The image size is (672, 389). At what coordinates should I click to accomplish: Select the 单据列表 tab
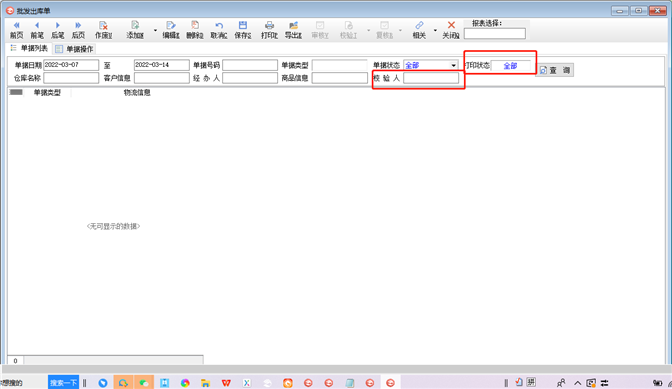[x=29, y=48]
